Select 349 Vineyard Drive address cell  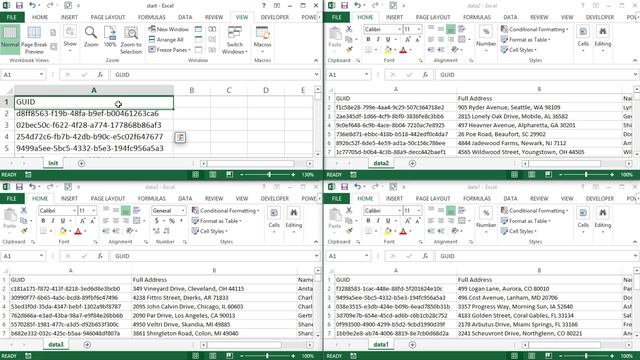[x=214, y=289]
